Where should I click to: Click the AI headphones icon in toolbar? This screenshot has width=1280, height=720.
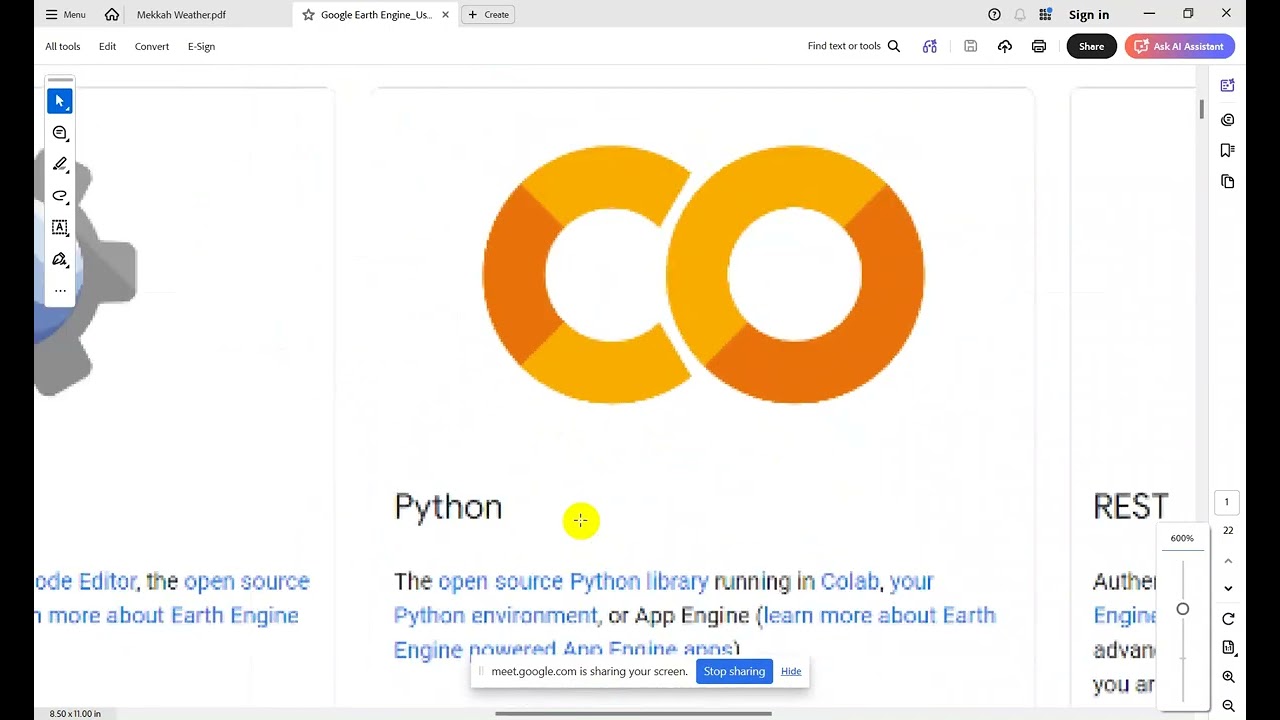pyautogui.click(x=930, y=46)
